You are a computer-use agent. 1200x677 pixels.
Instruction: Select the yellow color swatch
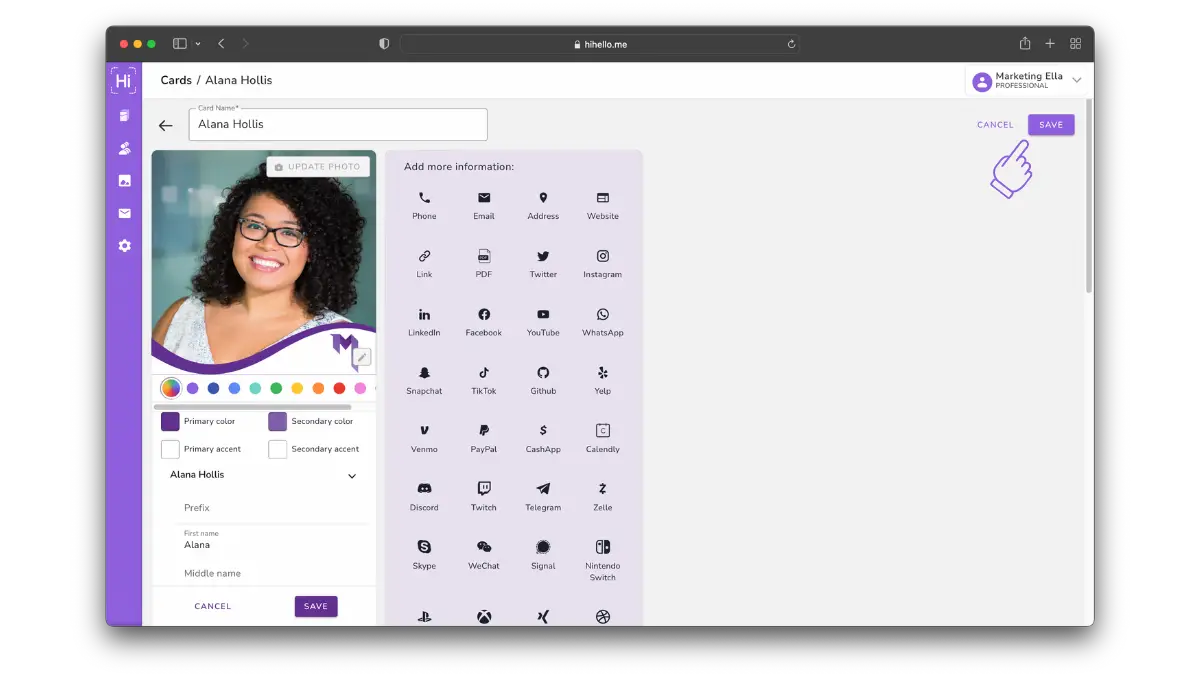click(x=297, y=388)
